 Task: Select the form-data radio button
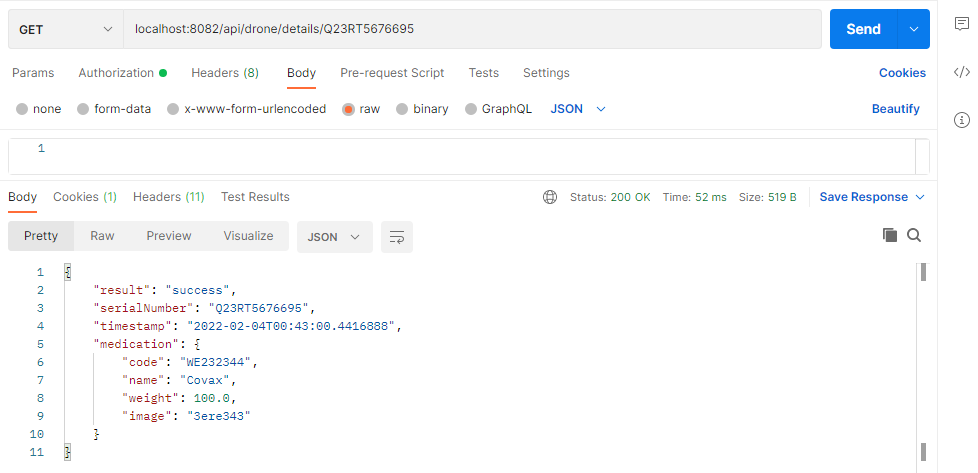click(83, 109)
